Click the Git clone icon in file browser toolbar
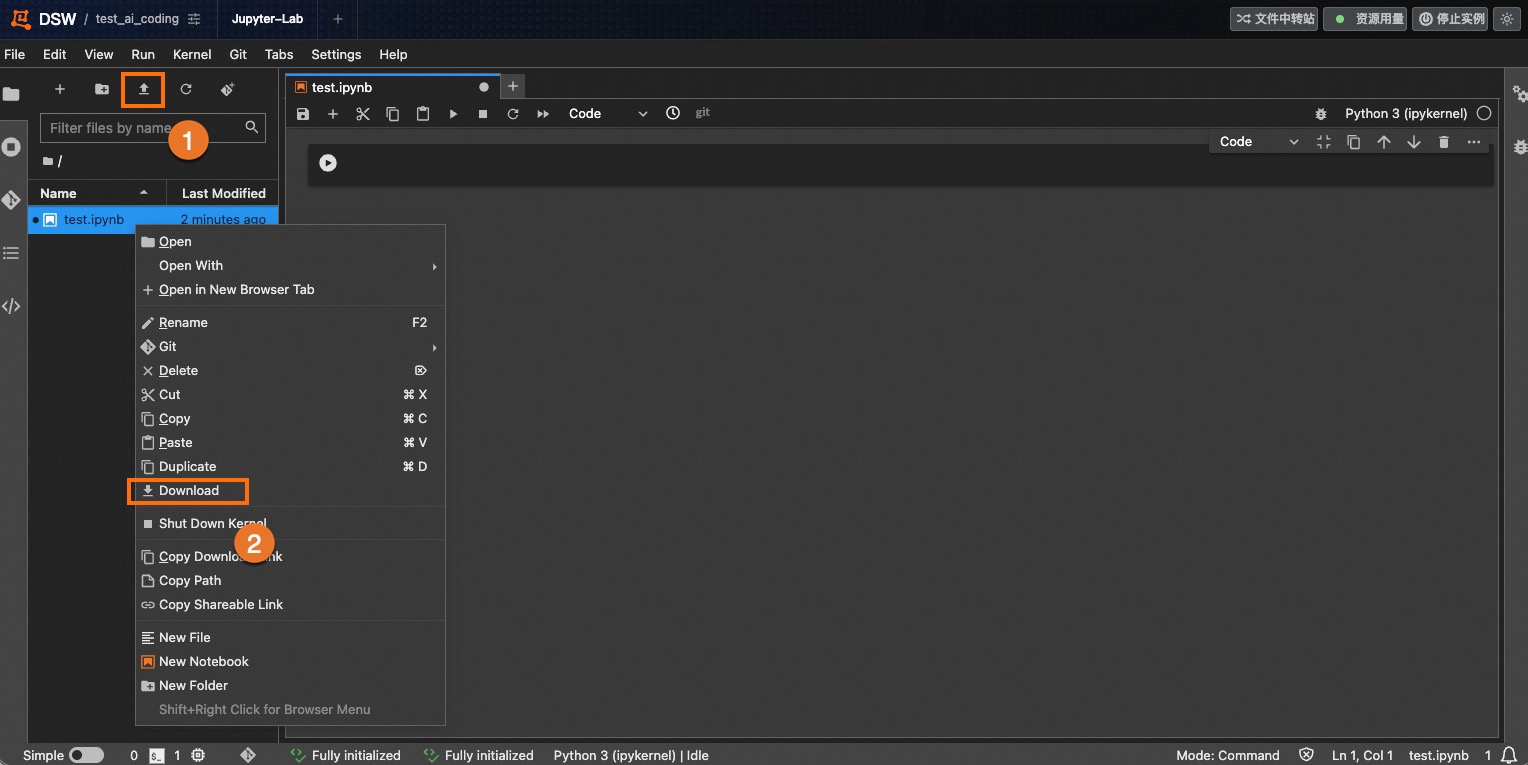Screen dimensions: 1528x765 228,89
